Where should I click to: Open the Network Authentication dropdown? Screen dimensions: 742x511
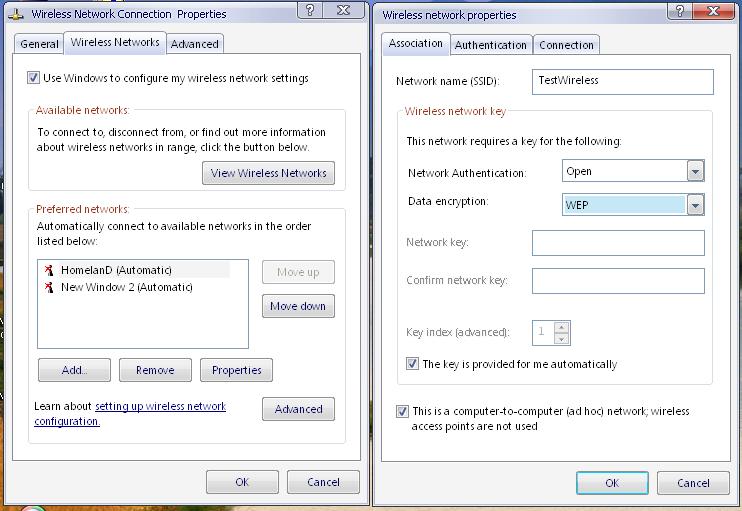(695, 171)
